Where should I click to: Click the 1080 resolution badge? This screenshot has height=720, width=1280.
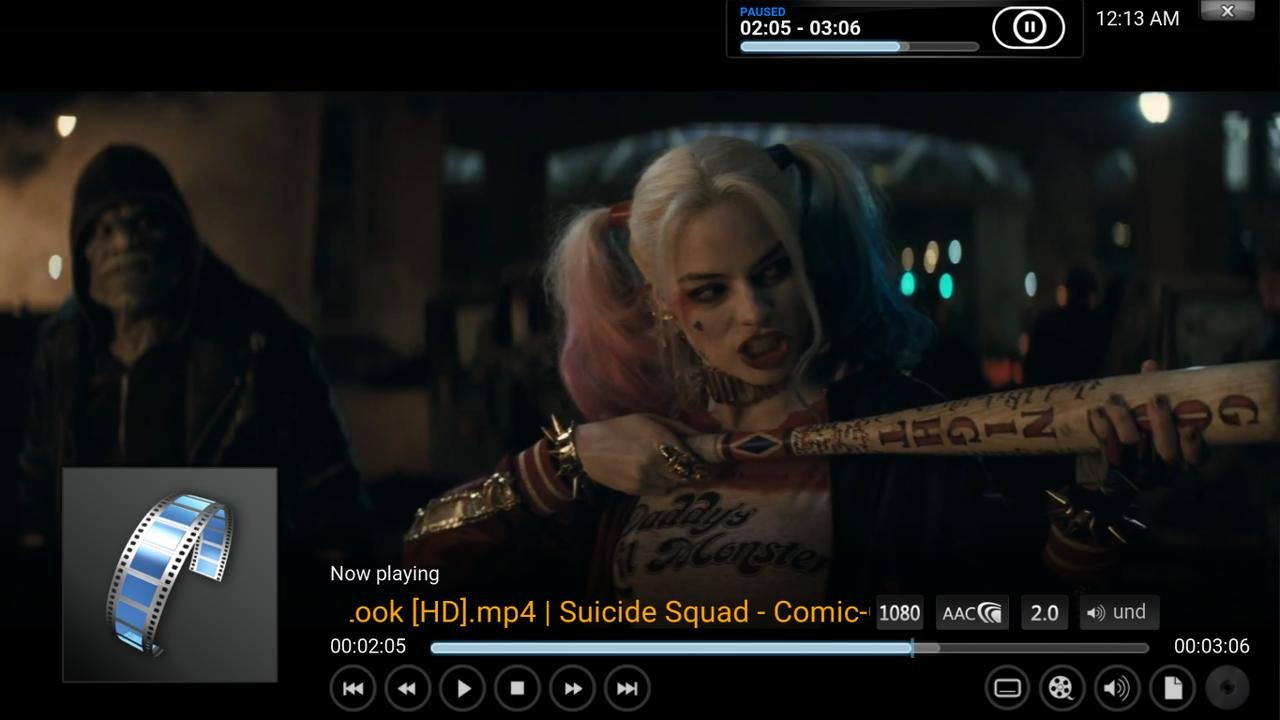(x=899, y=613)
